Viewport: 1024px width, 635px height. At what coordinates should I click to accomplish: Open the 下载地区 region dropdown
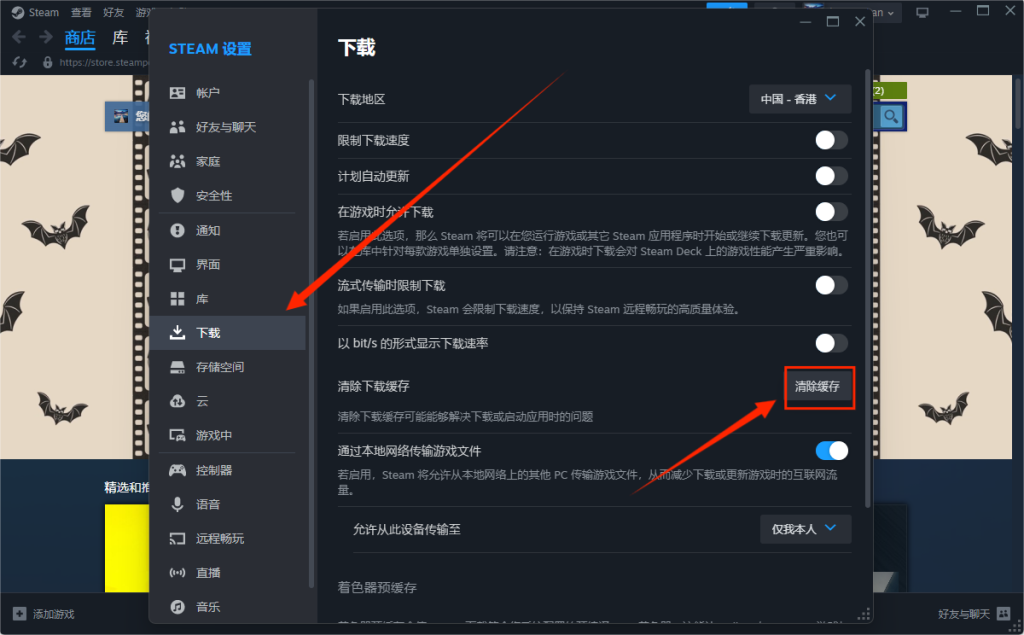pos(800,99)
